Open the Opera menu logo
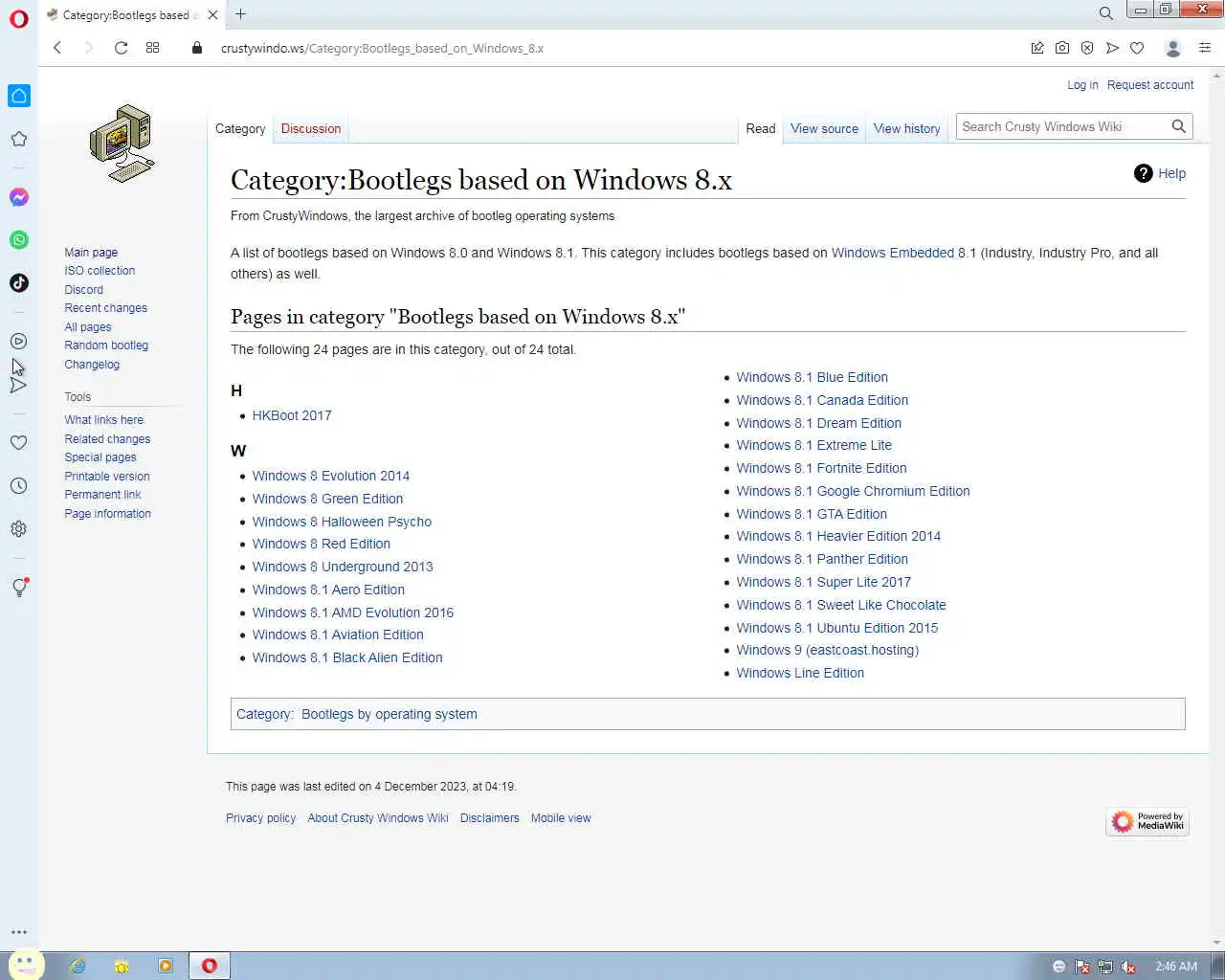Viewport: 1225px width, 980px height. [x=19, y=18]
